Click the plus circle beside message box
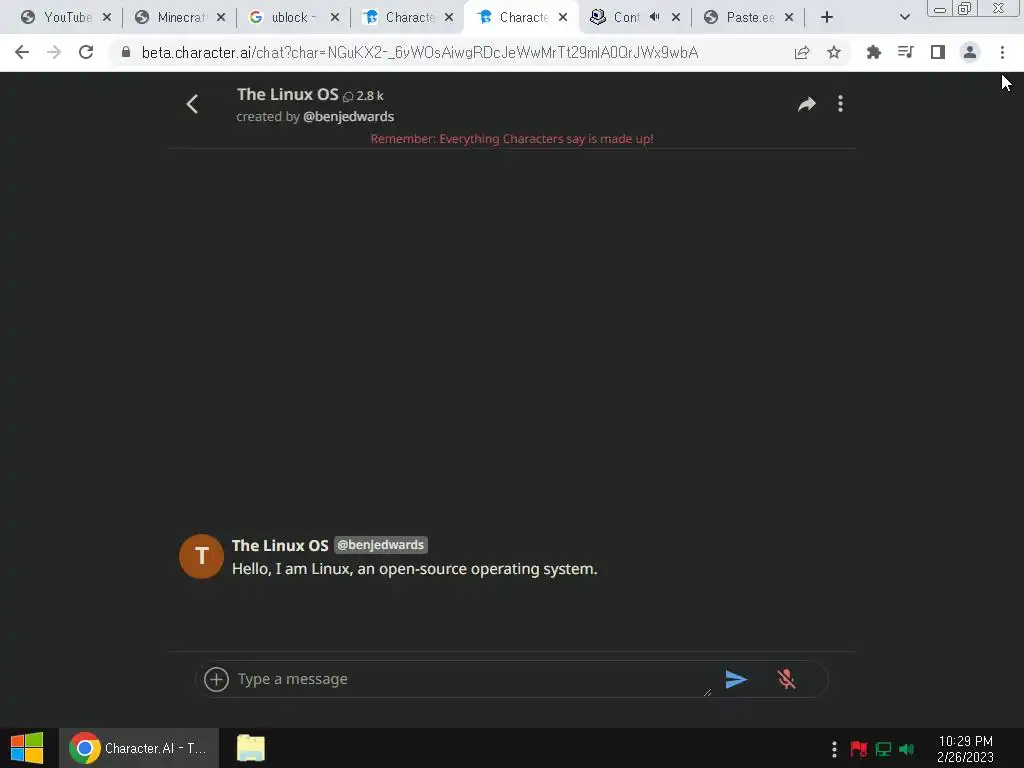Viewport: 1024px width, 768px height. [216, 679]
